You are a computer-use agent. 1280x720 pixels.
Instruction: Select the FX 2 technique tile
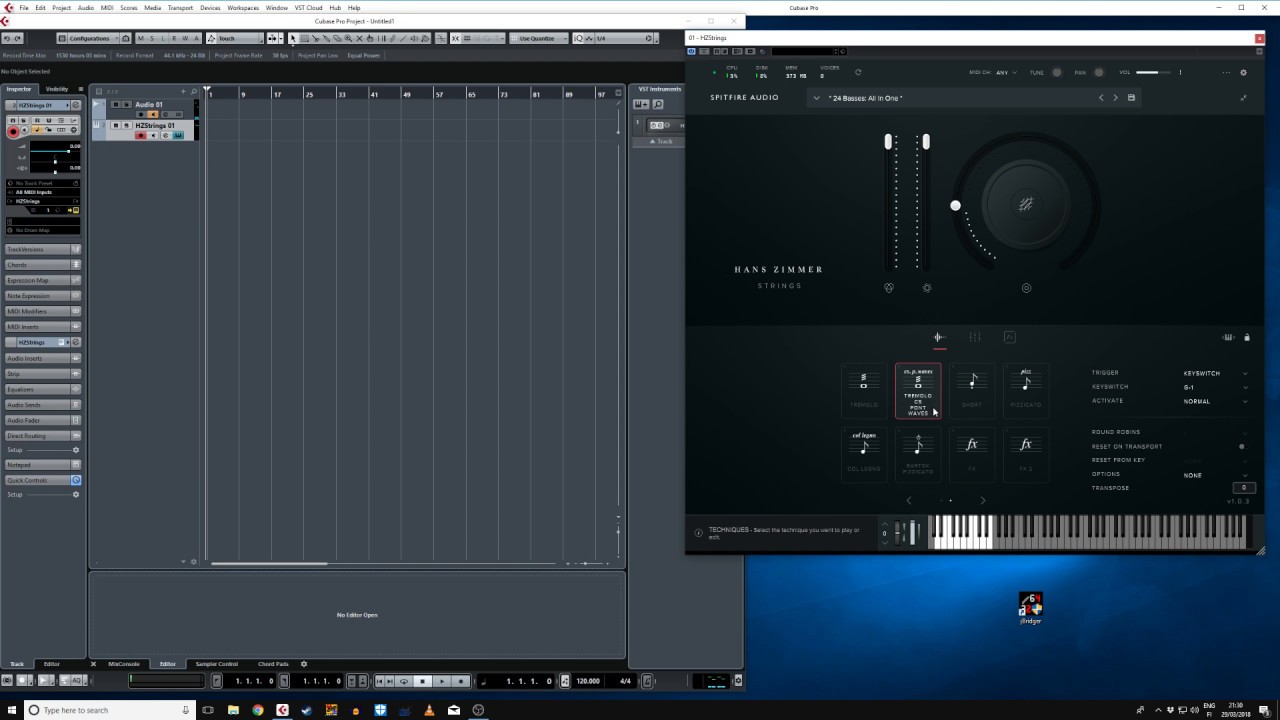tap(1025, 453)
